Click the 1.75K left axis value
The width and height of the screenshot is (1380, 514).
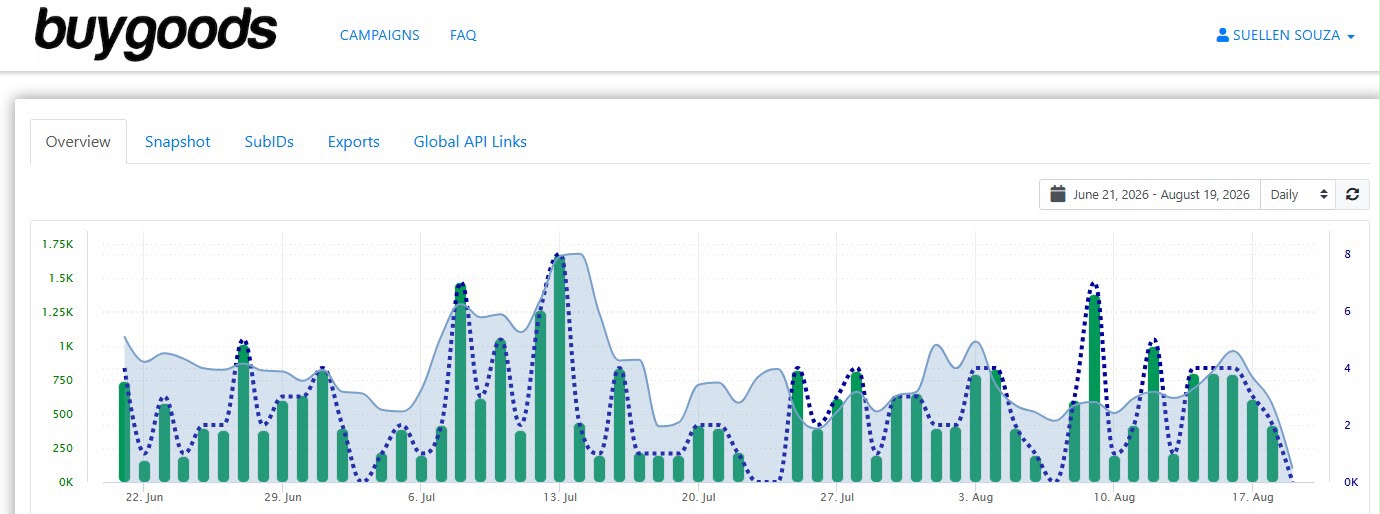(x=57, y=244)
